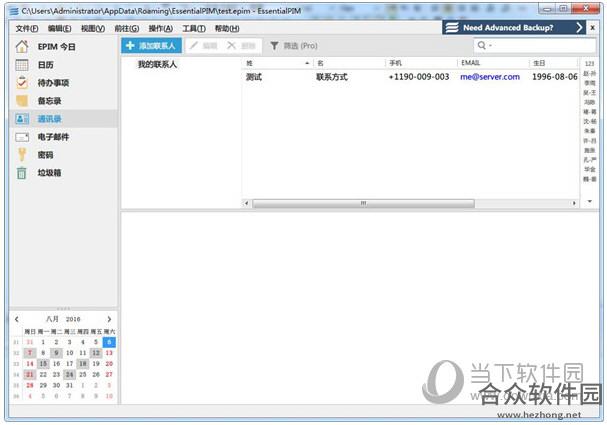607x425 pixels.
Task: Sort by the 生日 column header
Action: click(554, 63)
